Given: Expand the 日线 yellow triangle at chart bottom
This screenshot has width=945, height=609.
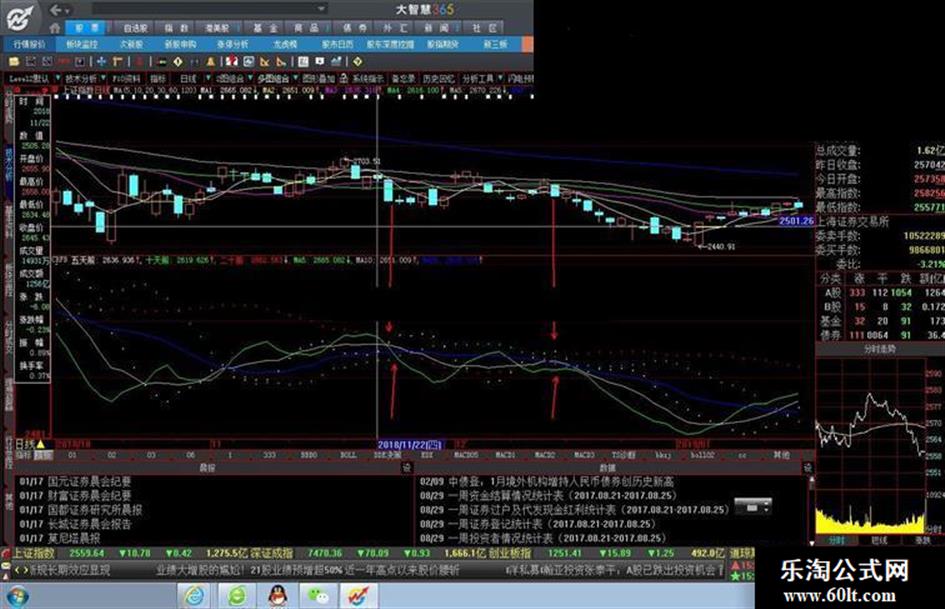Looking at the screenshot, I should (40, 444).
